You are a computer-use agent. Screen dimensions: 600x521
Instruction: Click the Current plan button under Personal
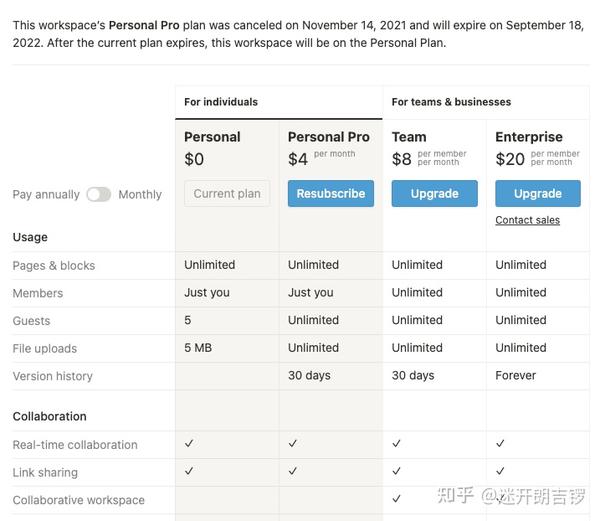pyautogui.click(x=227, y=194)
